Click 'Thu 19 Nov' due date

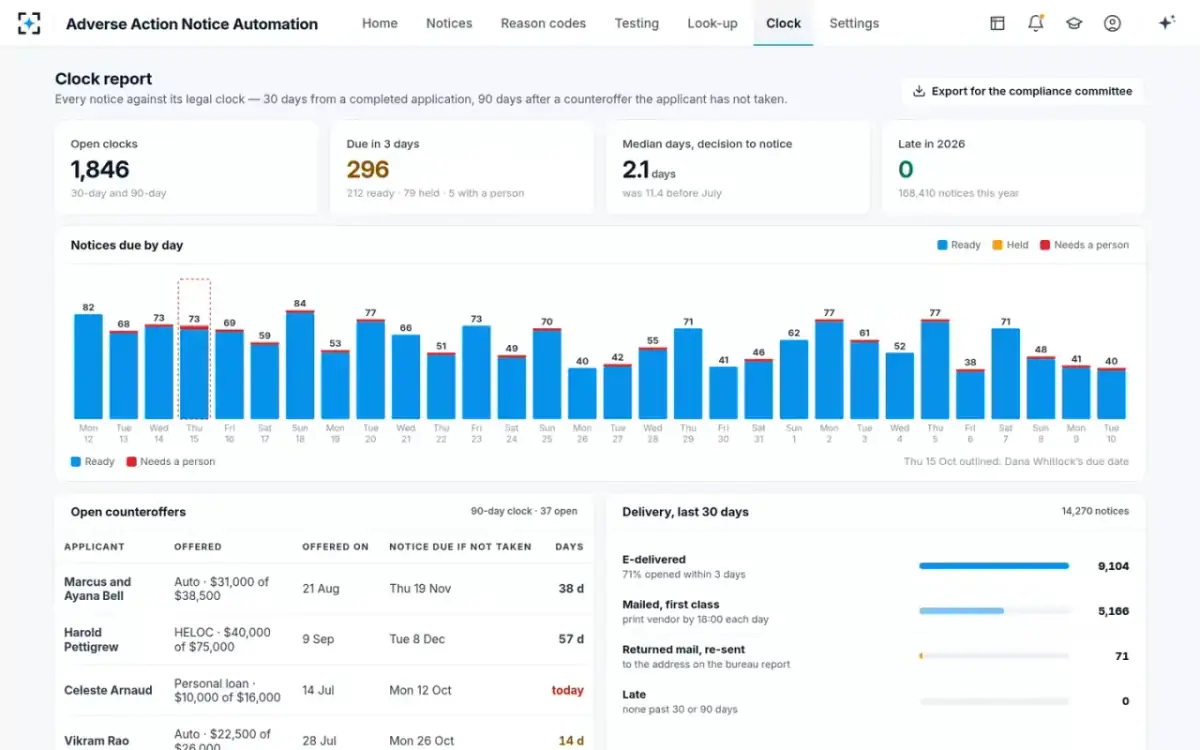click(x=420, y=589)
